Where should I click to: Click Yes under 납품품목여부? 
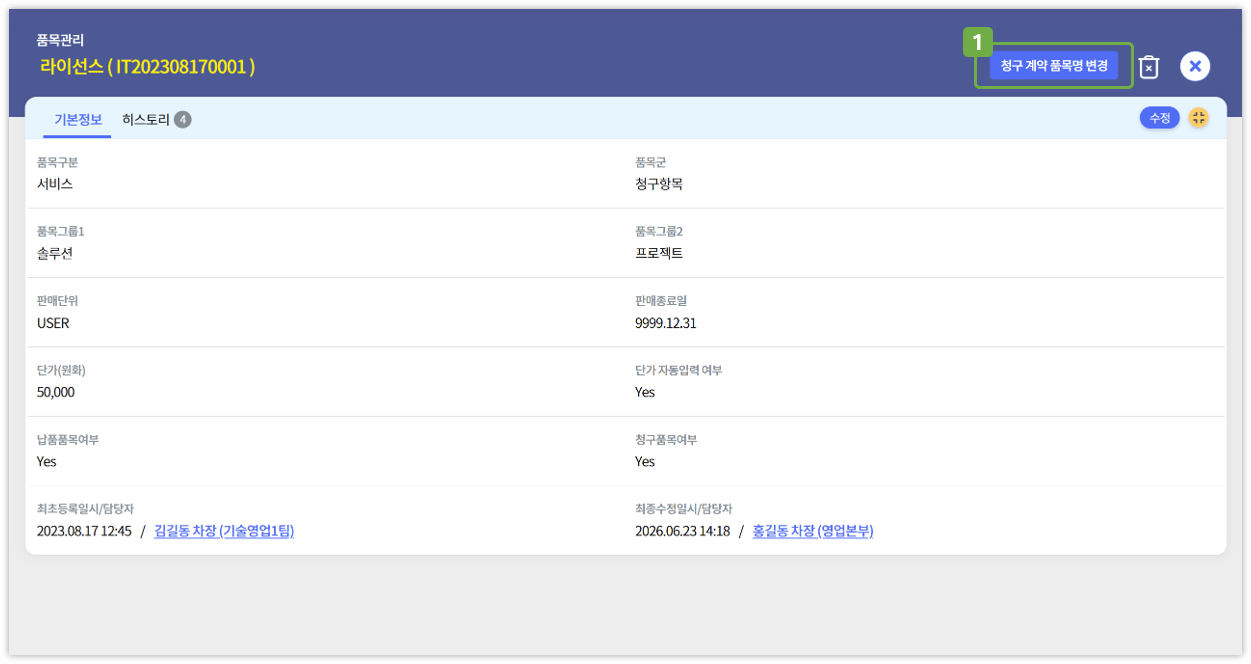pyautogui.click(x=47, y=461)
